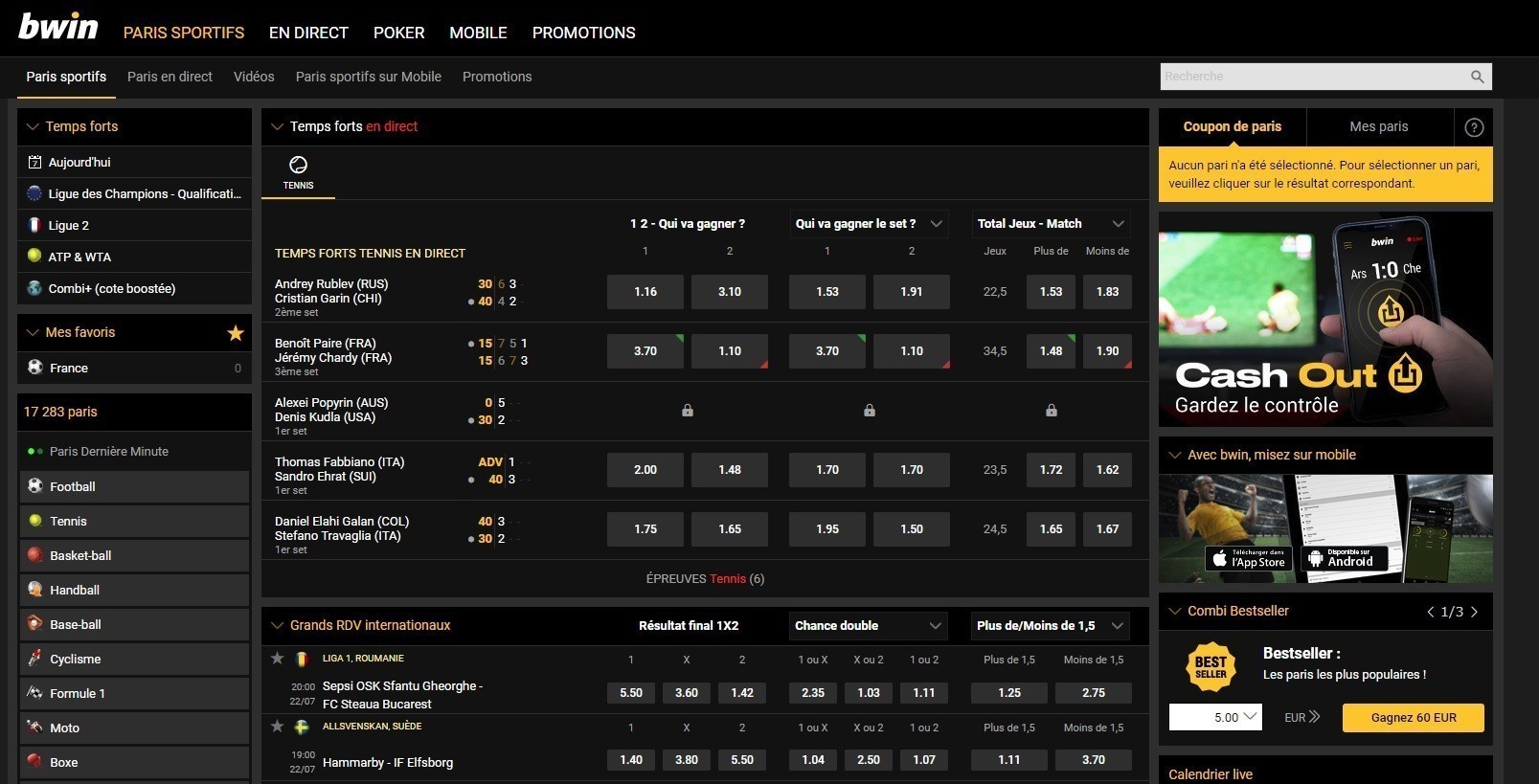The width and height of the screenshot is (1539, 784).
Task: Click the Android download badge
Action: point(1344,558)
